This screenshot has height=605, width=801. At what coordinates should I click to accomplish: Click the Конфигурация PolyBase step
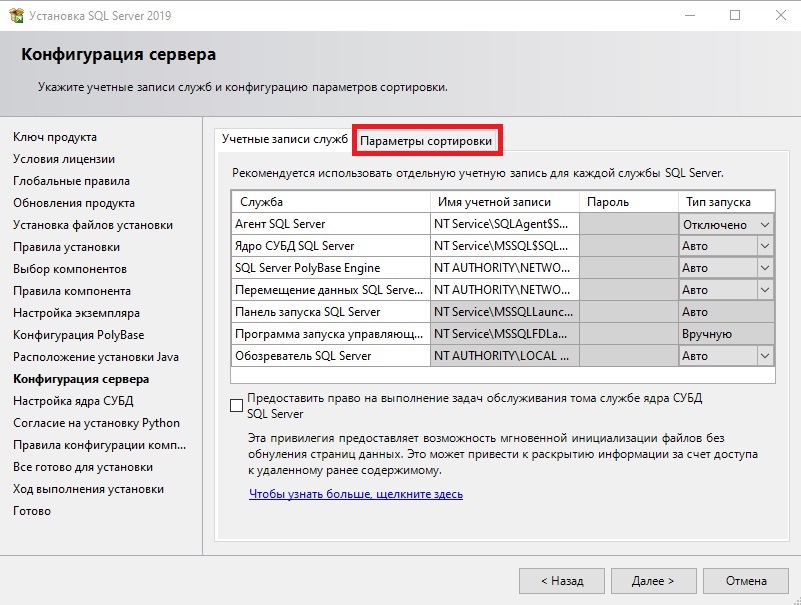point(79,335)
